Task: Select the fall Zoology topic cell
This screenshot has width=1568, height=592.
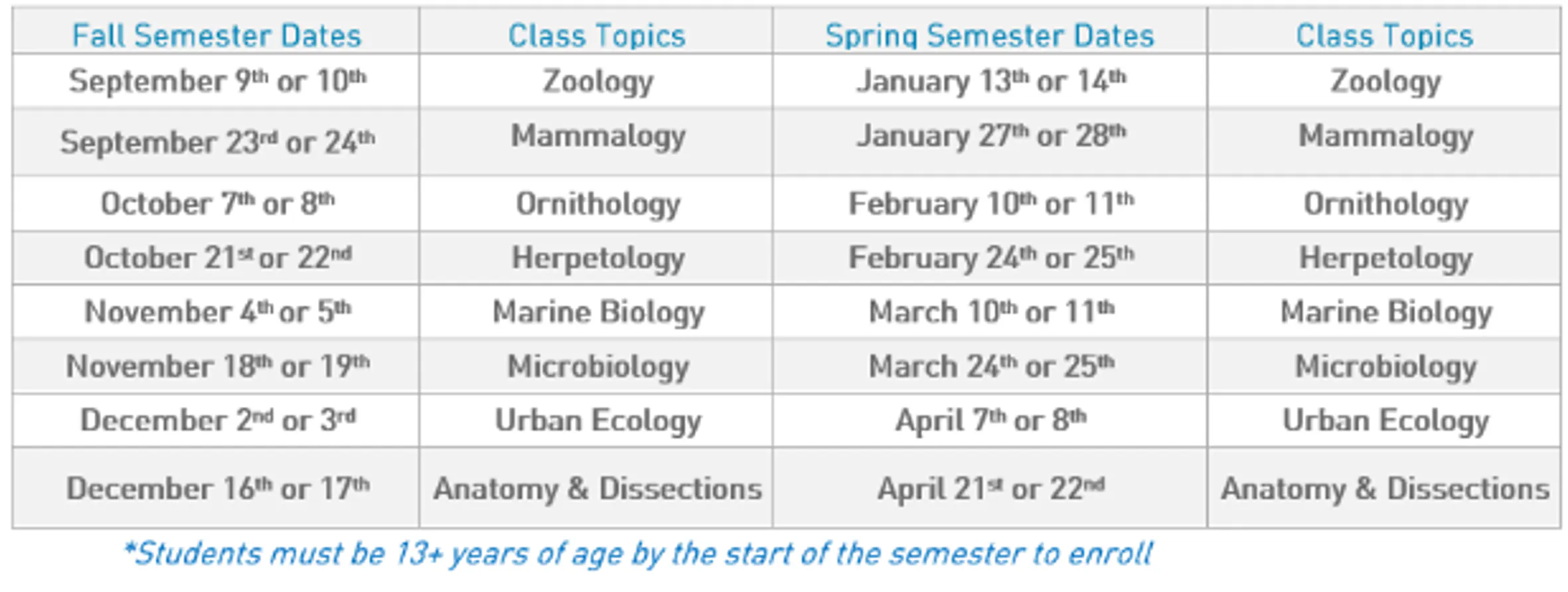Action: (597, 82)
